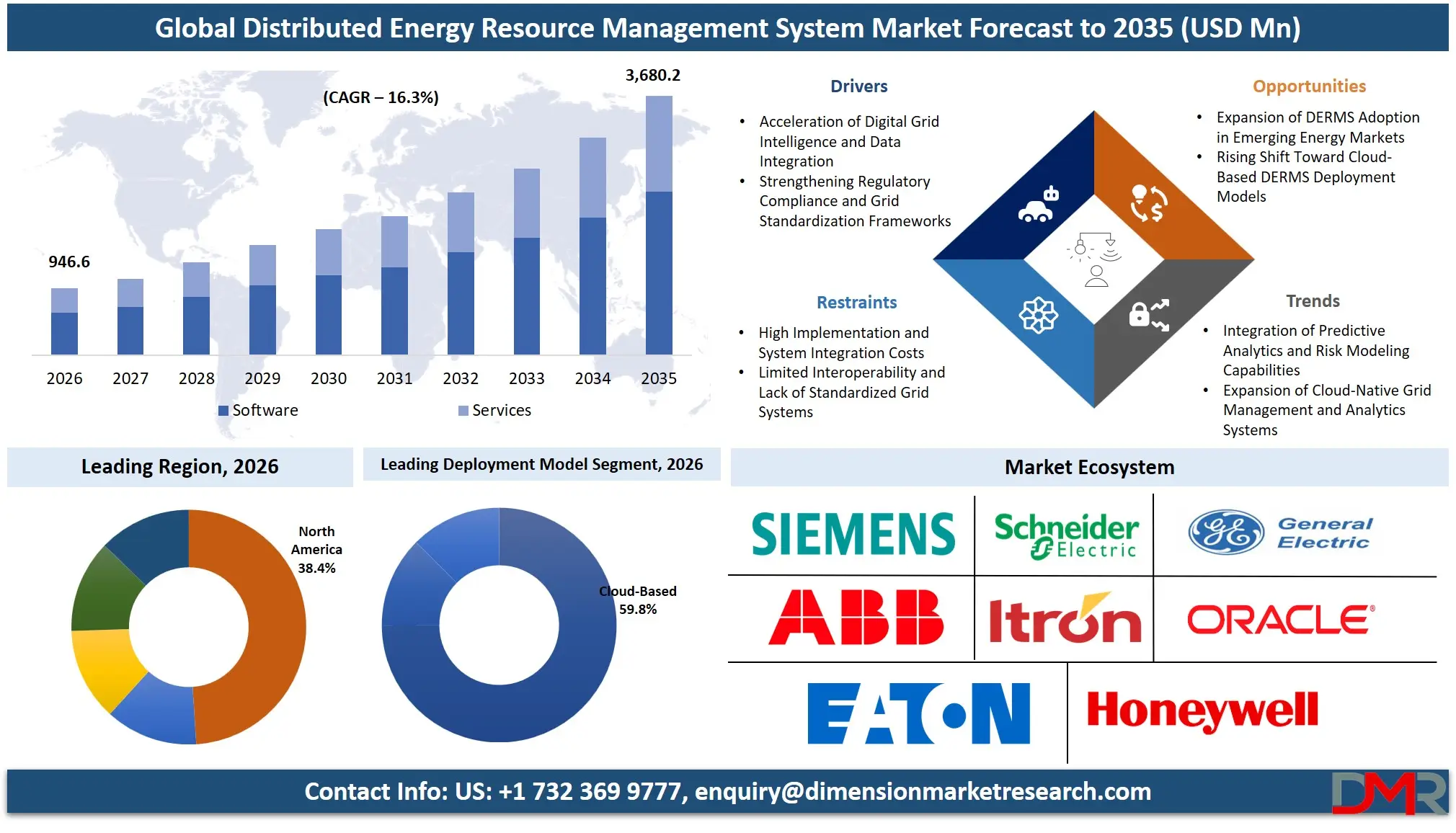Image resolution: width=1456 pixels, height=833 pixels.
Task: Select the Restraints heading
Action: tap(856, 303)
